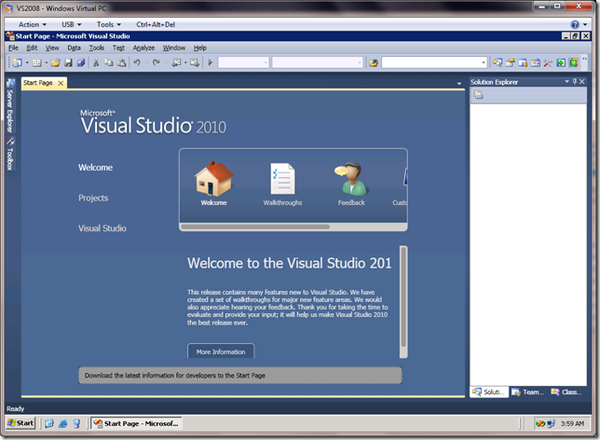
Task: Open the document tab list dropdown arrow
Action: pyautogui.click(x=459, y=83)
